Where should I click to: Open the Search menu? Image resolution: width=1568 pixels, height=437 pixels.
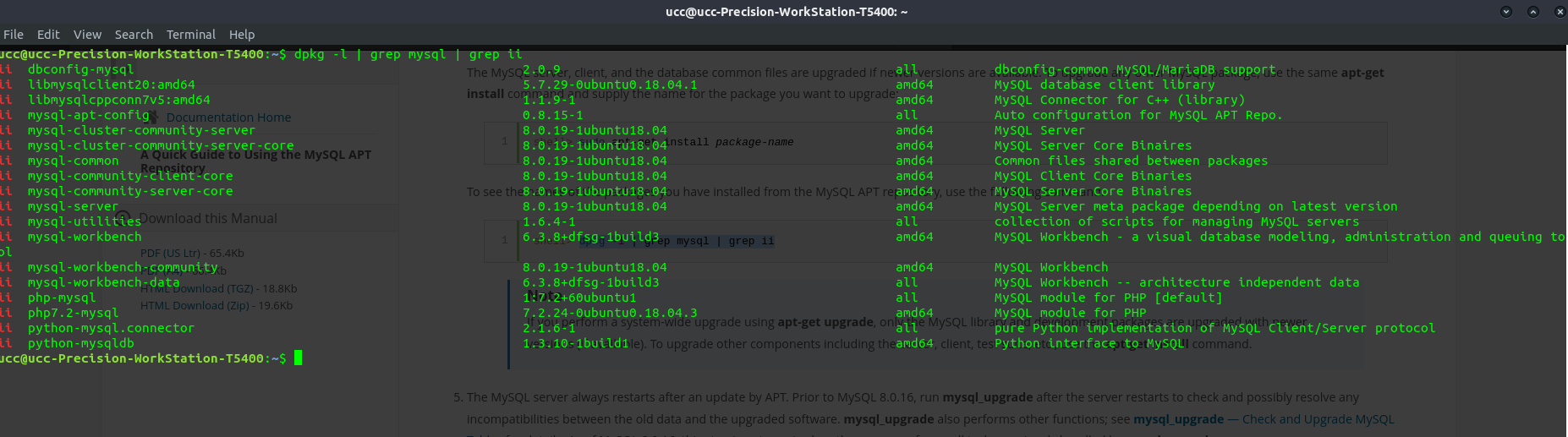click(x=134, y=35)
